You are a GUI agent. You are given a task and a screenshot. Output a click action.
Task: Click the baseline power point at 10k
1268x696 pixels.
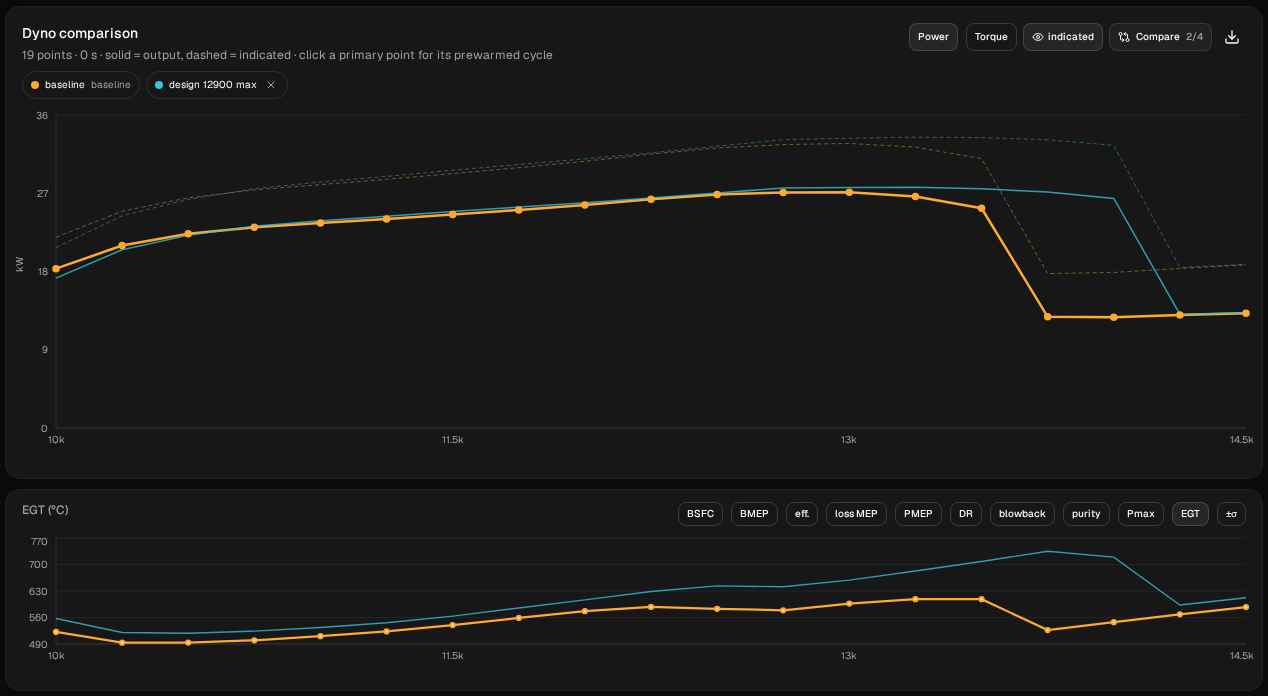pyautogui.click(x=56, y=269)
